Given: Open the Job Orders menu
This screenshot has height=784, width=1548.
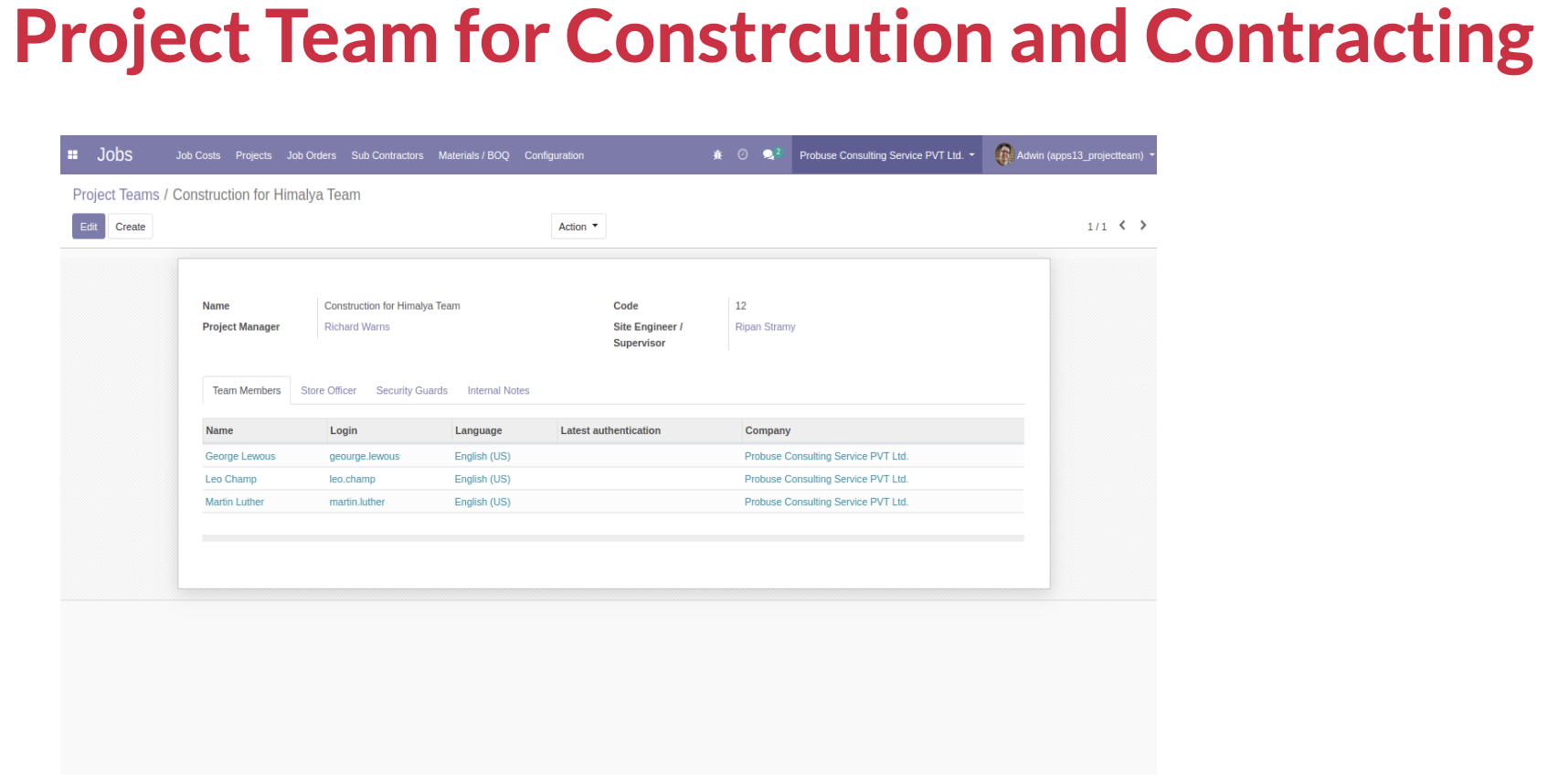Looking at the screenshot, I should pyautogui.click(x=312, y=155).
